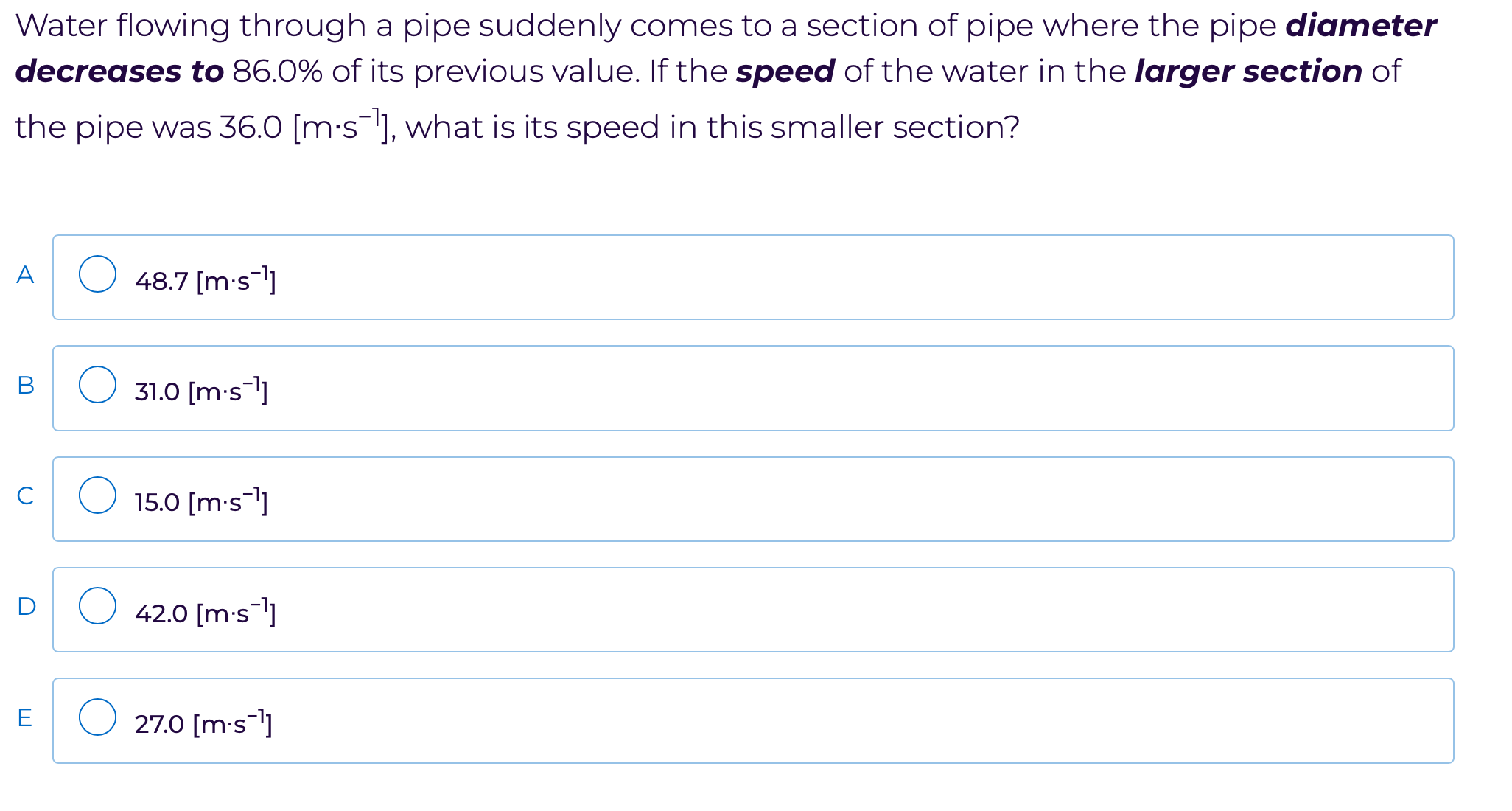Viewport: 1512px width, 811px height.
Task: Click the letter D option label
Action: 26,606
